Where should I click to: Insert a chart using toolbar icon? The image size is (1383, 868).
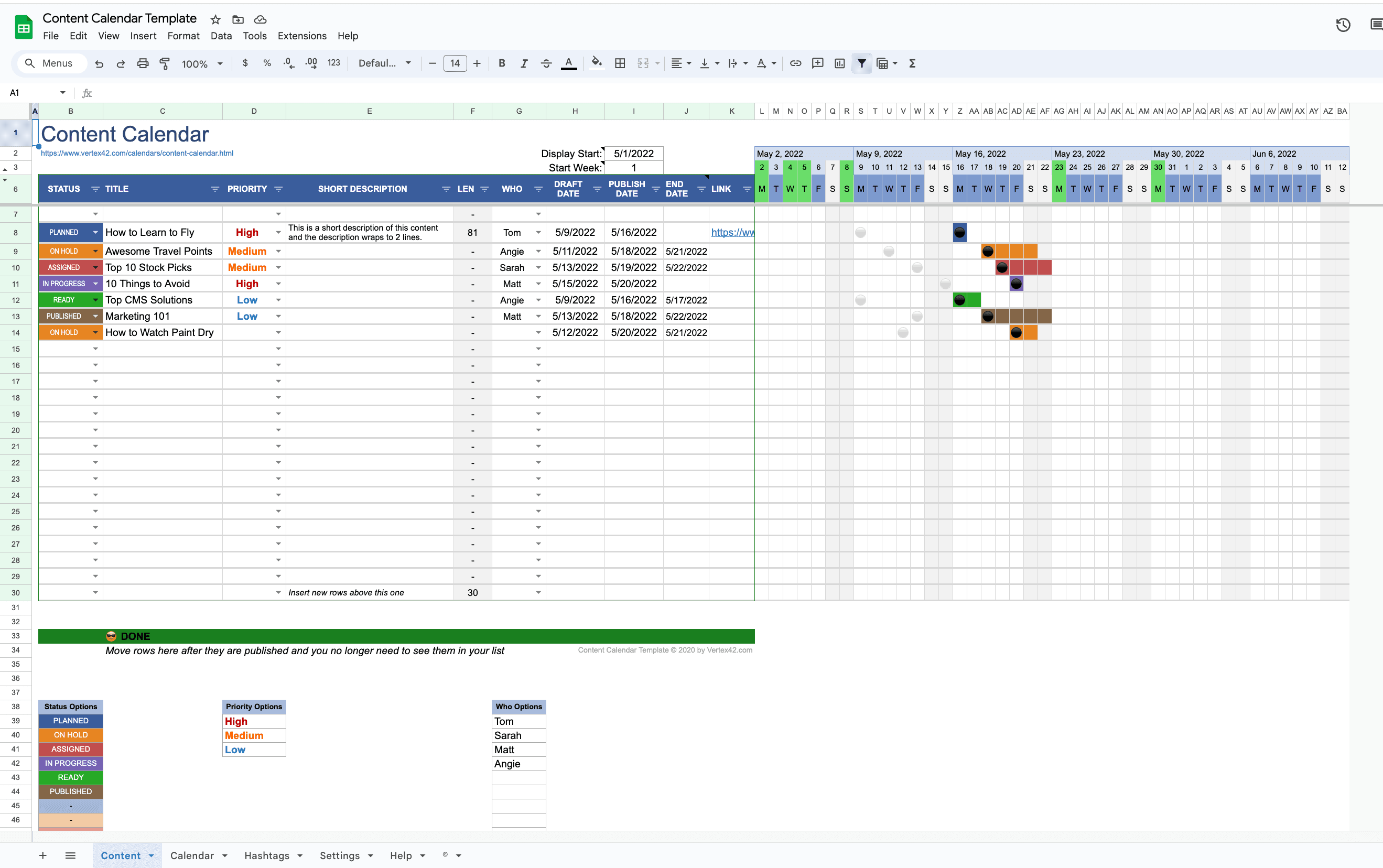click(839, 63)
